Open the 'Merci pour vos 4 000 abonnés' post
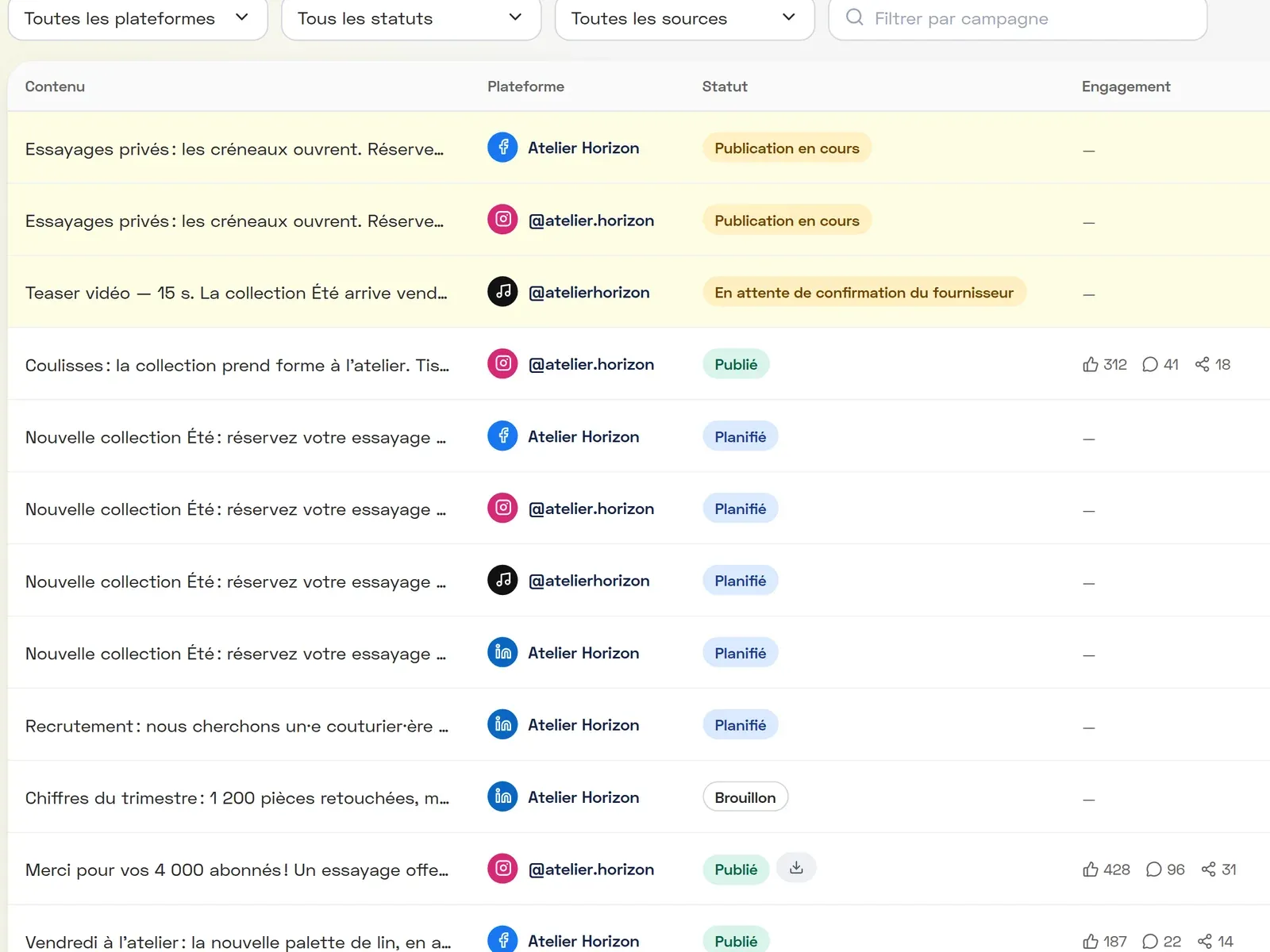1270x952 pixels. pos(237,870)
